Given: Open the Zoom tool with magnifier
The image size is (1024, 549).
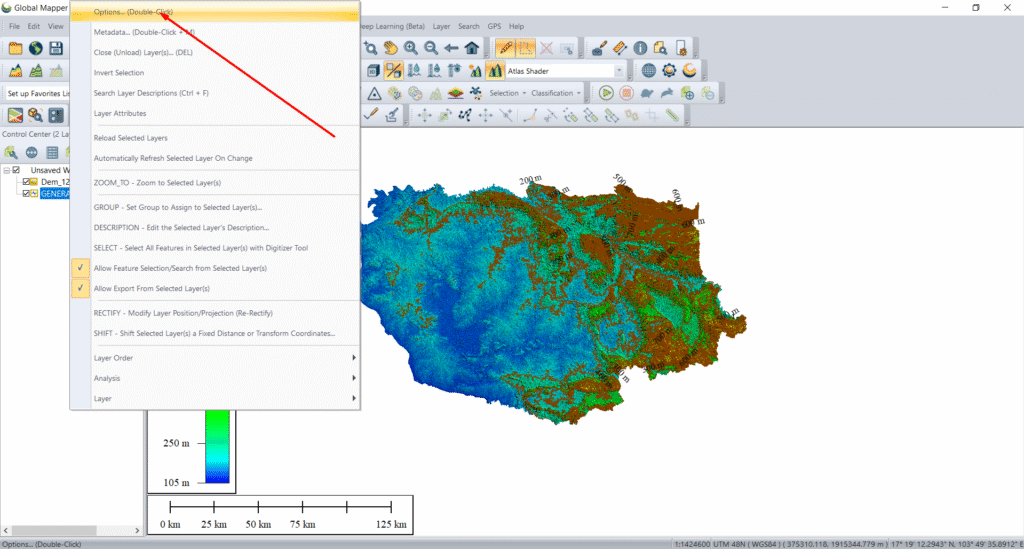Looking at the screenshot, I should (370, 48).
